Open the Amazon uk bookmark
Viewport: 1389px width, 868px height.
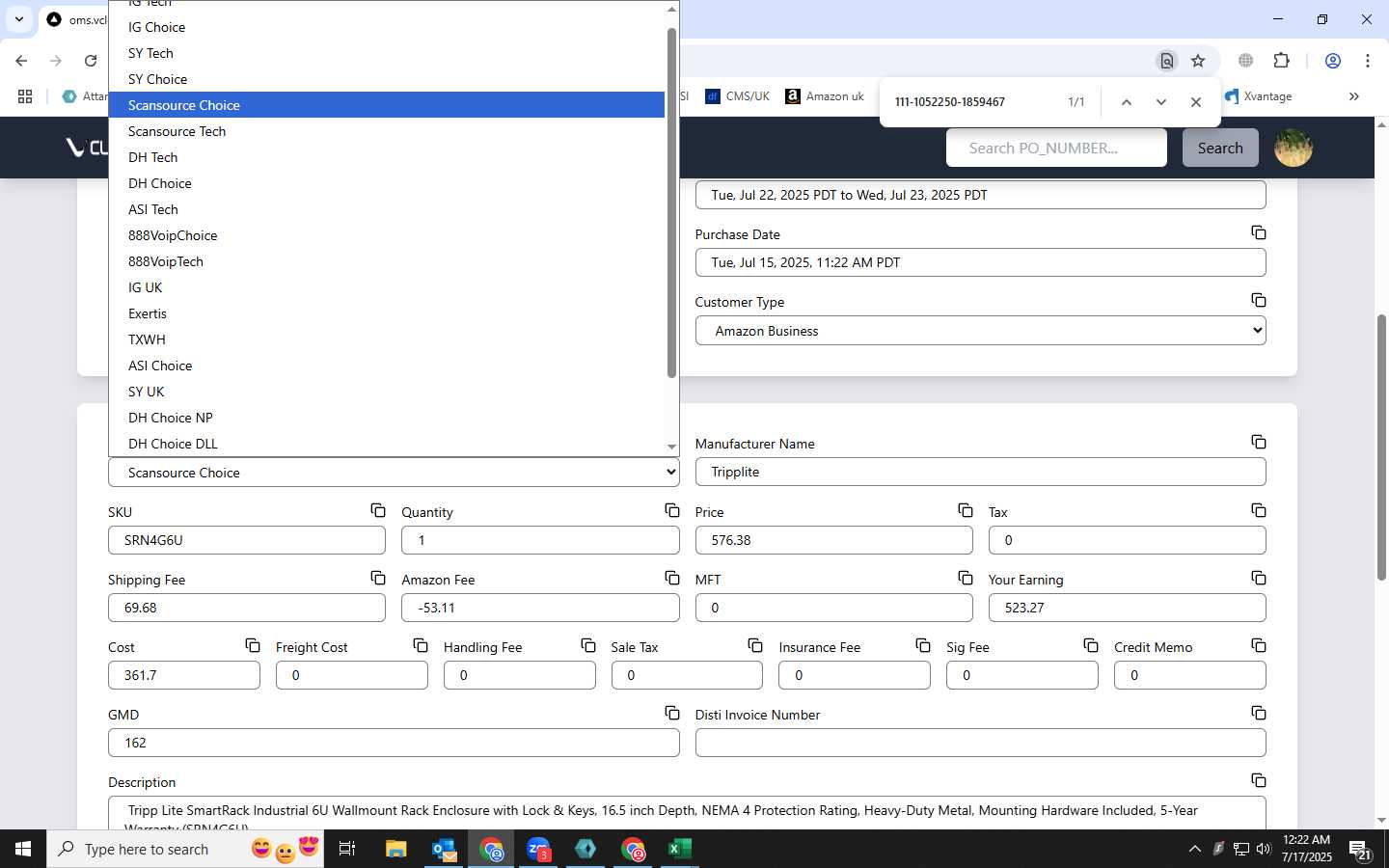(x=825, y=96)
